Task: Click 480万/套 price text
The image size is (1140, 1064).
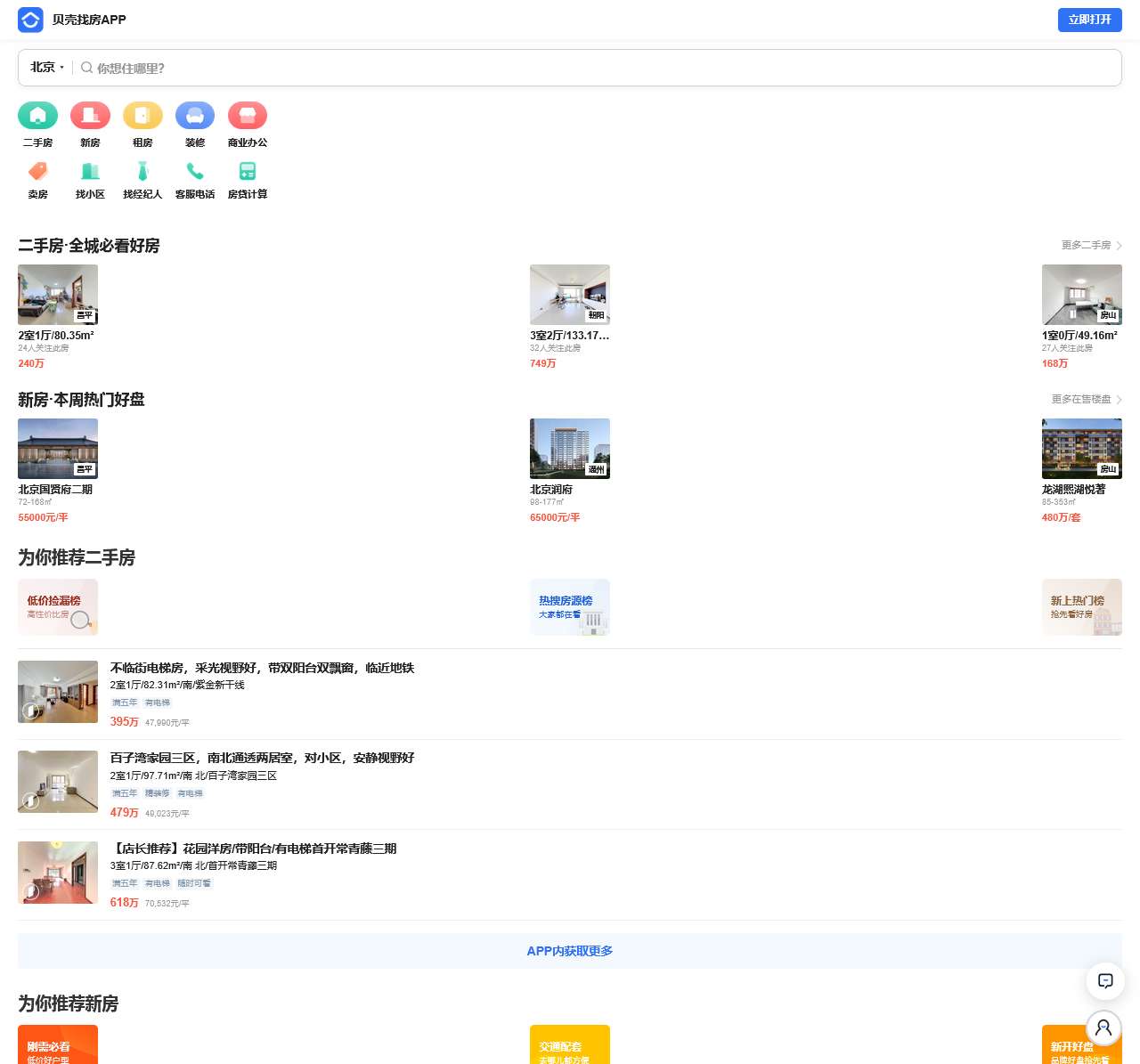Action: tap(1062, 517)
